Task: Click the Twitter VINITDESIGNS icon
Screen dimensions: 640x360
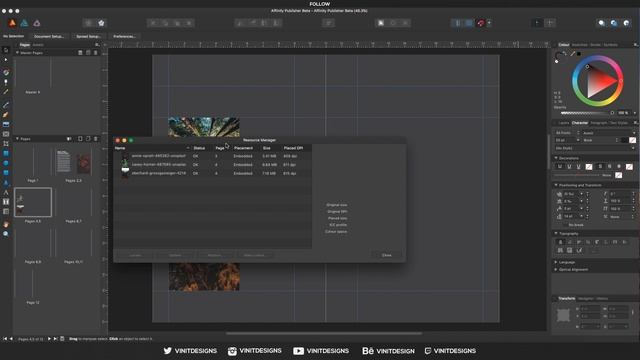Action: coord(167,351)
